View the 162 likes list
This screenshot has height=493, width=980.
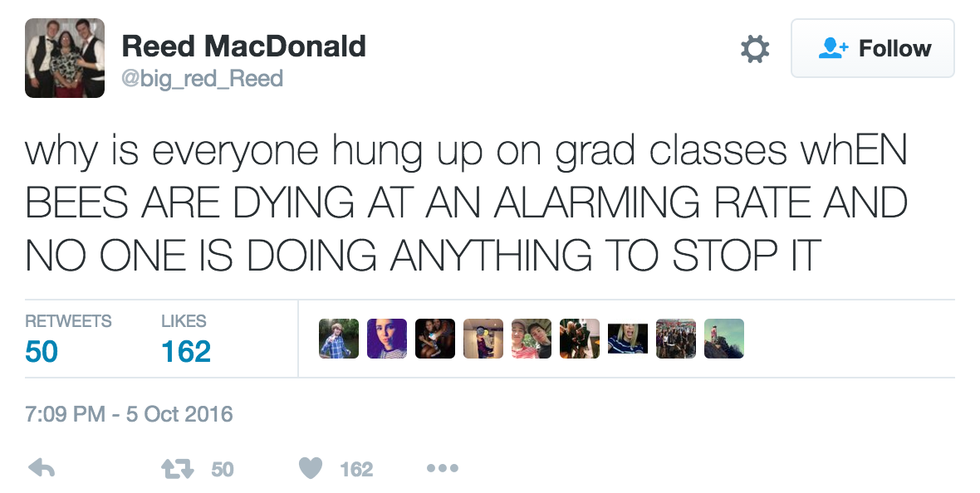point(186,338)
